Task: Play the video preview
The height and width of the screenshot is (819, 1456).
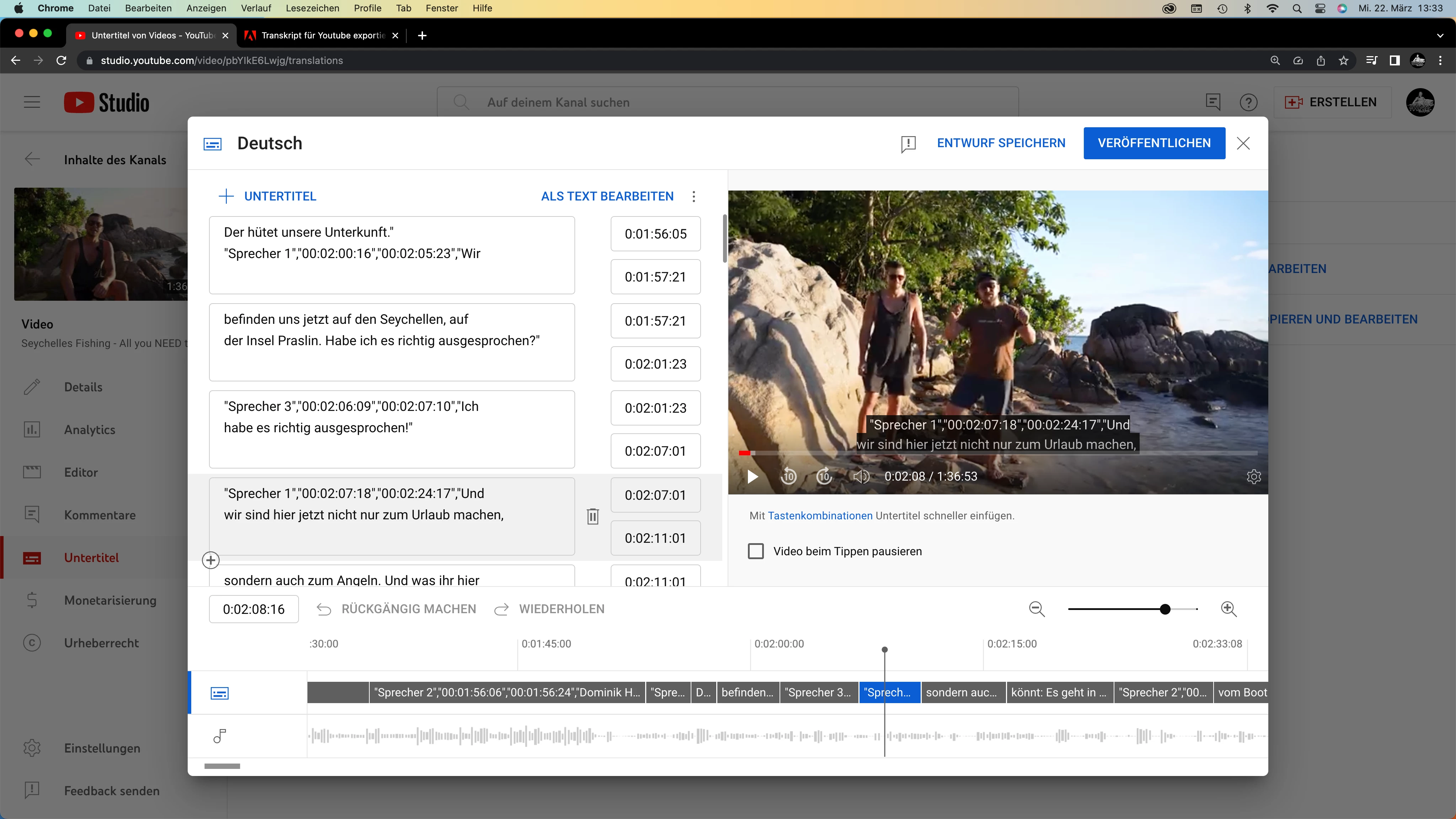Action: point(752,476)
